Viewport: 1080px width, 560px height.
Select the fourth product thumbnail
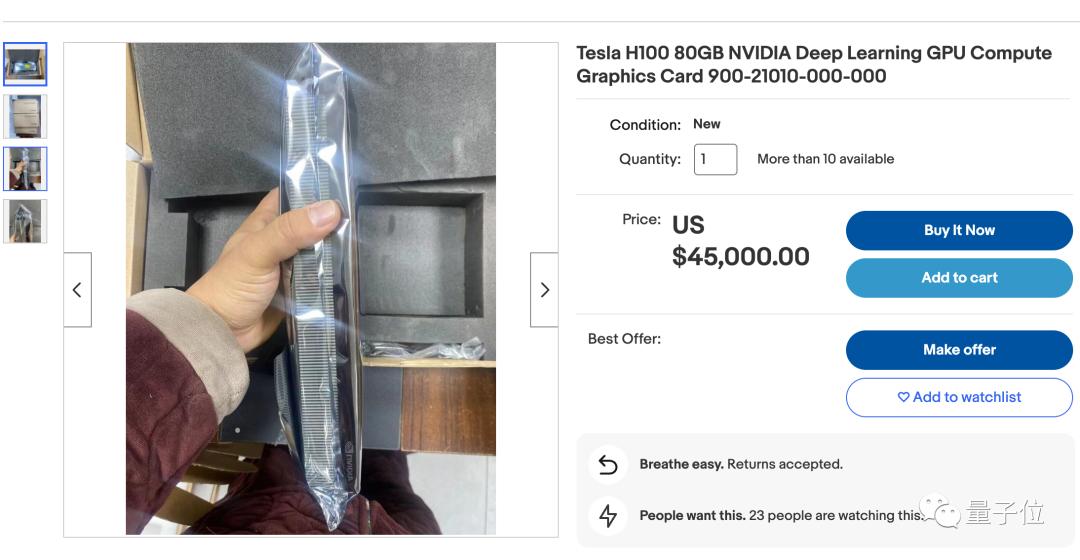(x=25, y=221)
